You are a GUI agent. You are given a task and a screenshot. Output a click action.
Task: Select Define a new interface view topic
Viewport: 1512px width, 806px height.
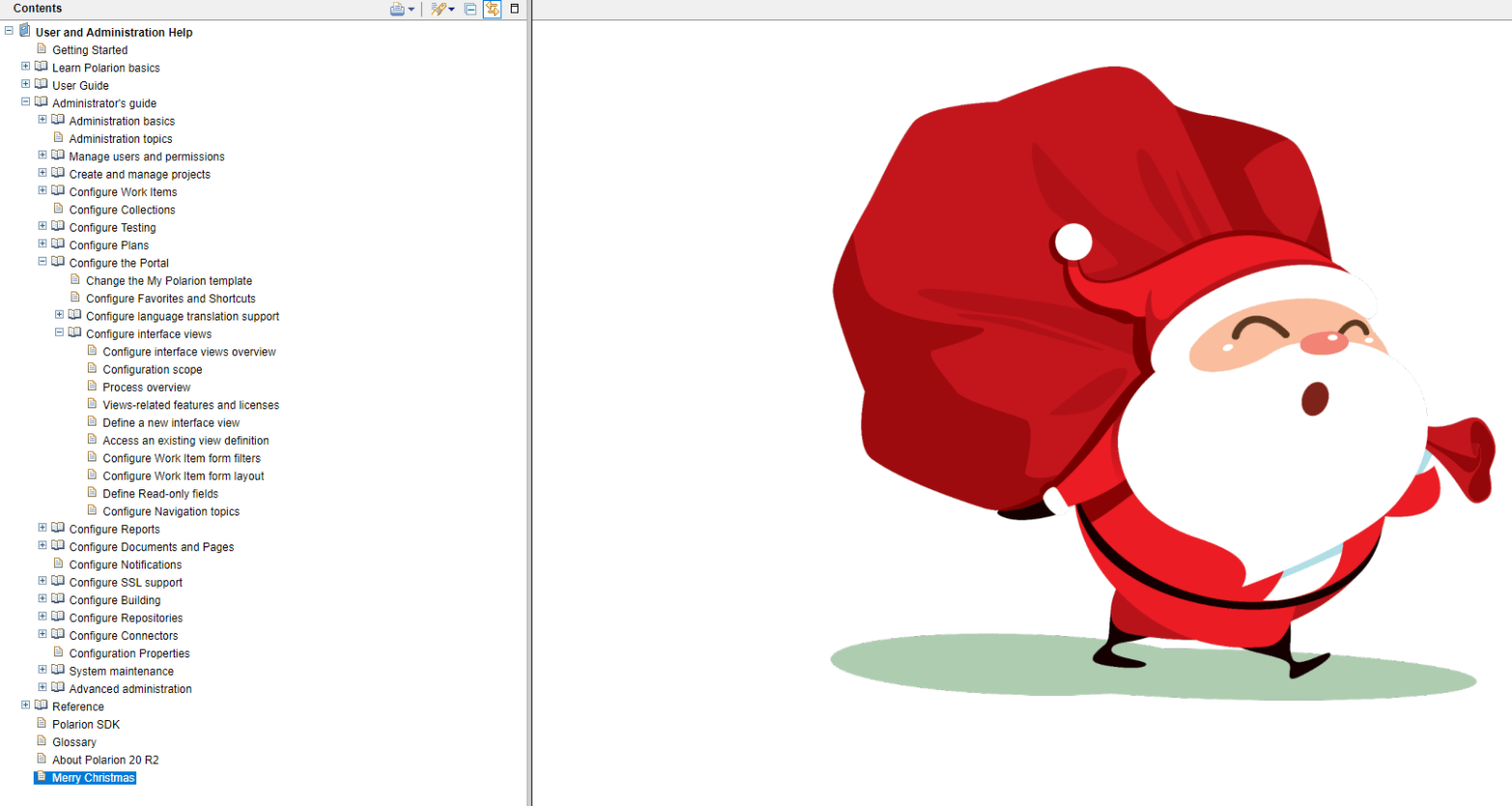click(171, 423)
